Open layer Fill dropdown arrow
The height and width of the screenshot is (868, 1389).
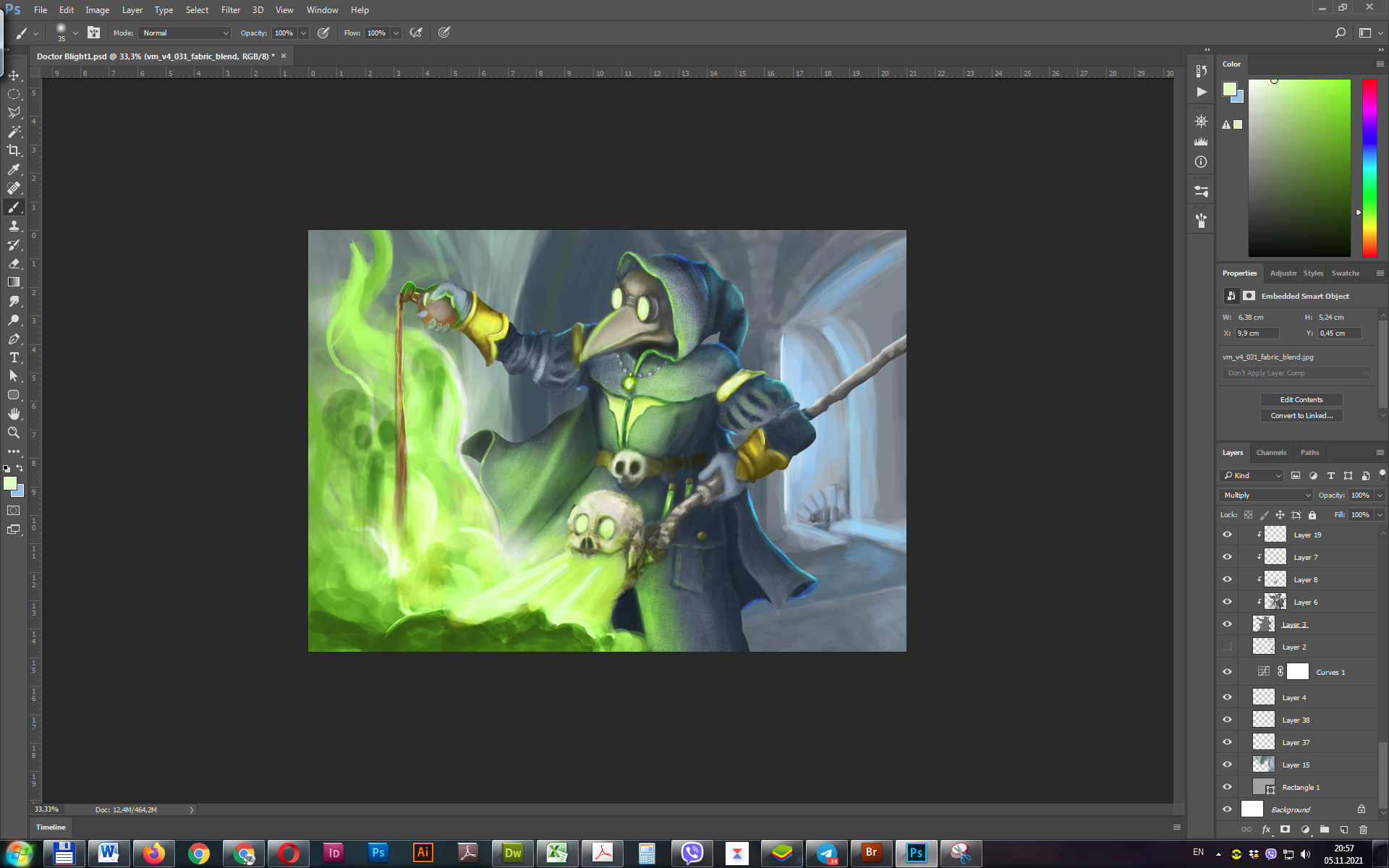pos(1380,515)
